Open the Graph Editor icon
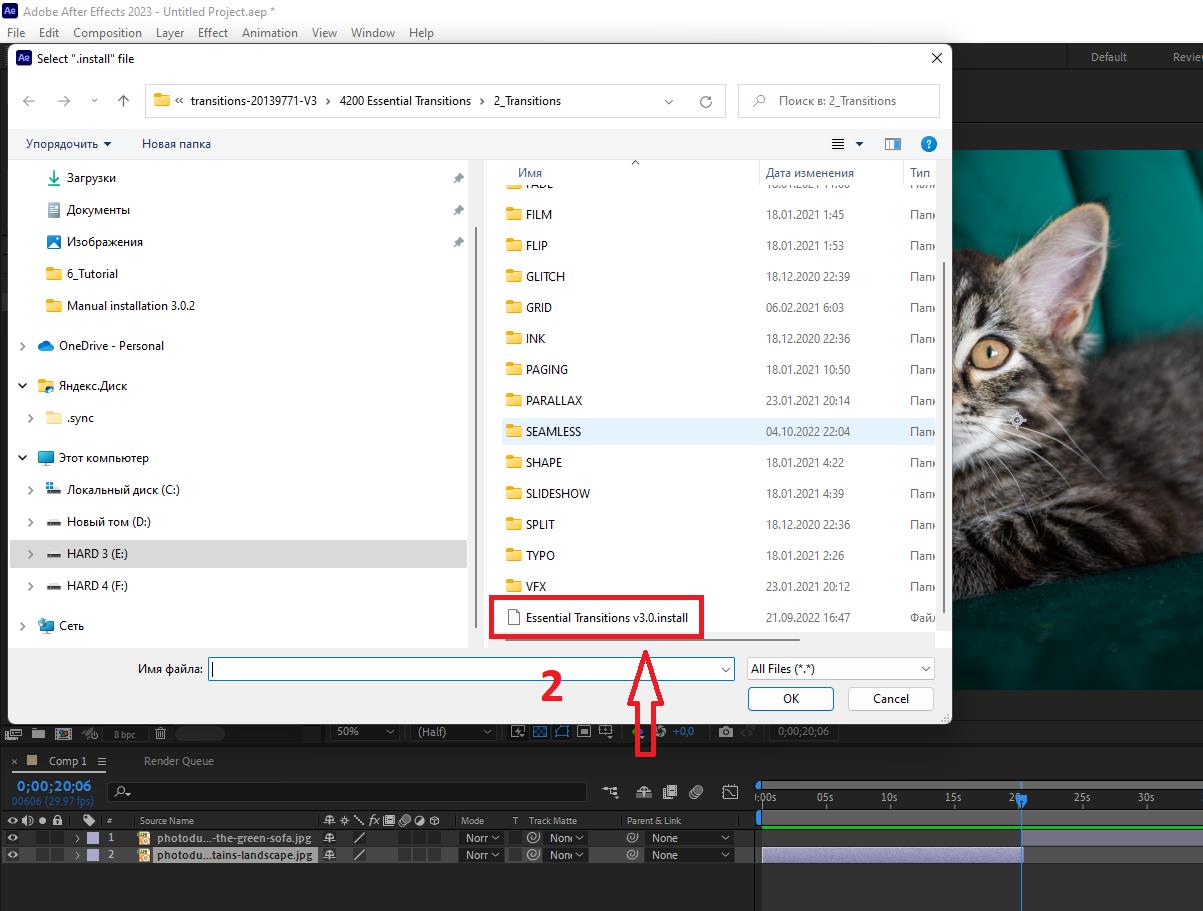Viewport: 1203px width, 911px height. click(x=731, y=792)
